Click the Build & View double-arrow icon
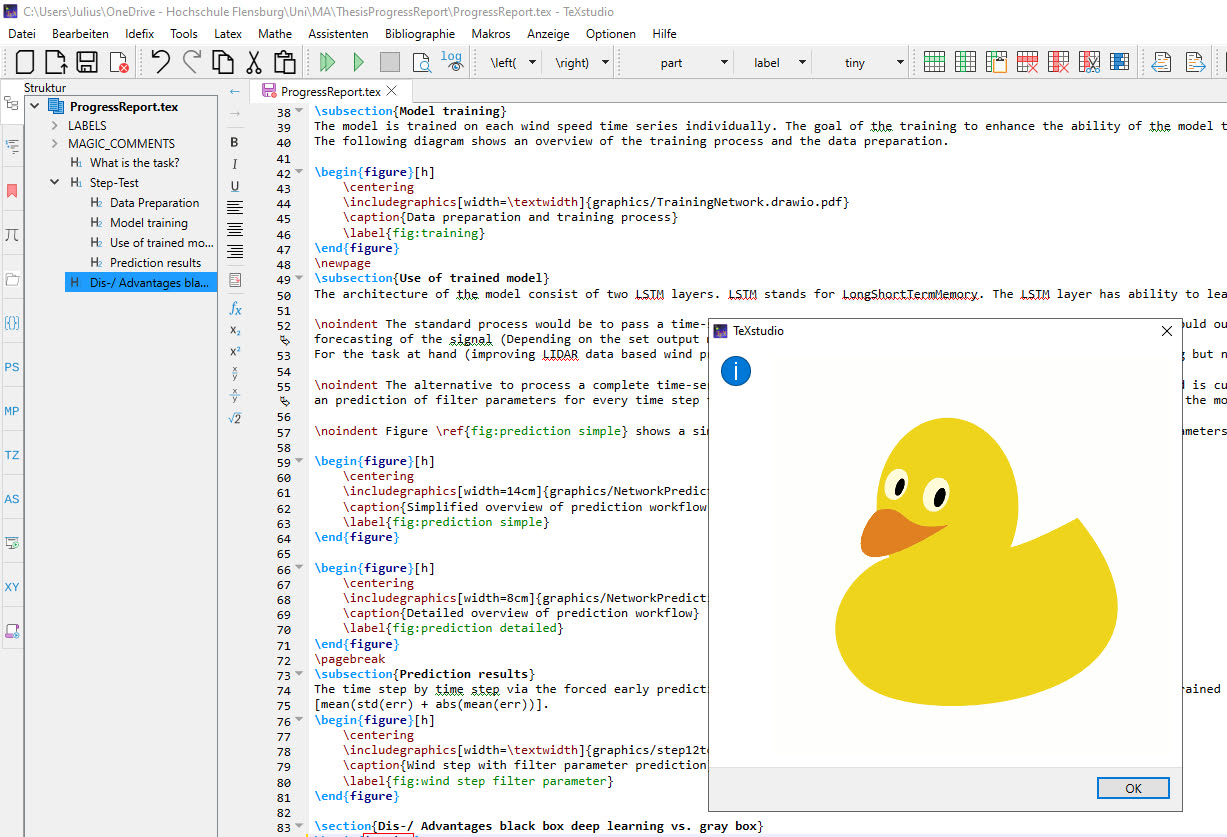 [327, 62]
